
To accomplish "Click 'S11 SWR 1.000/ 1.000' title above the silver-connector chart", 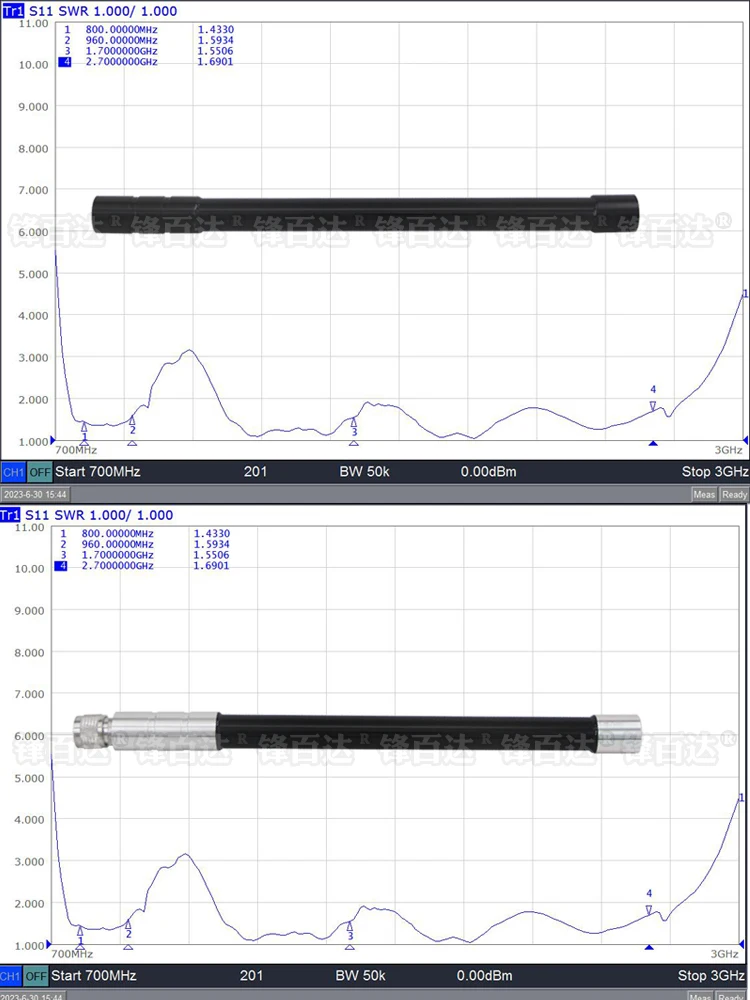I will point(99,515).
